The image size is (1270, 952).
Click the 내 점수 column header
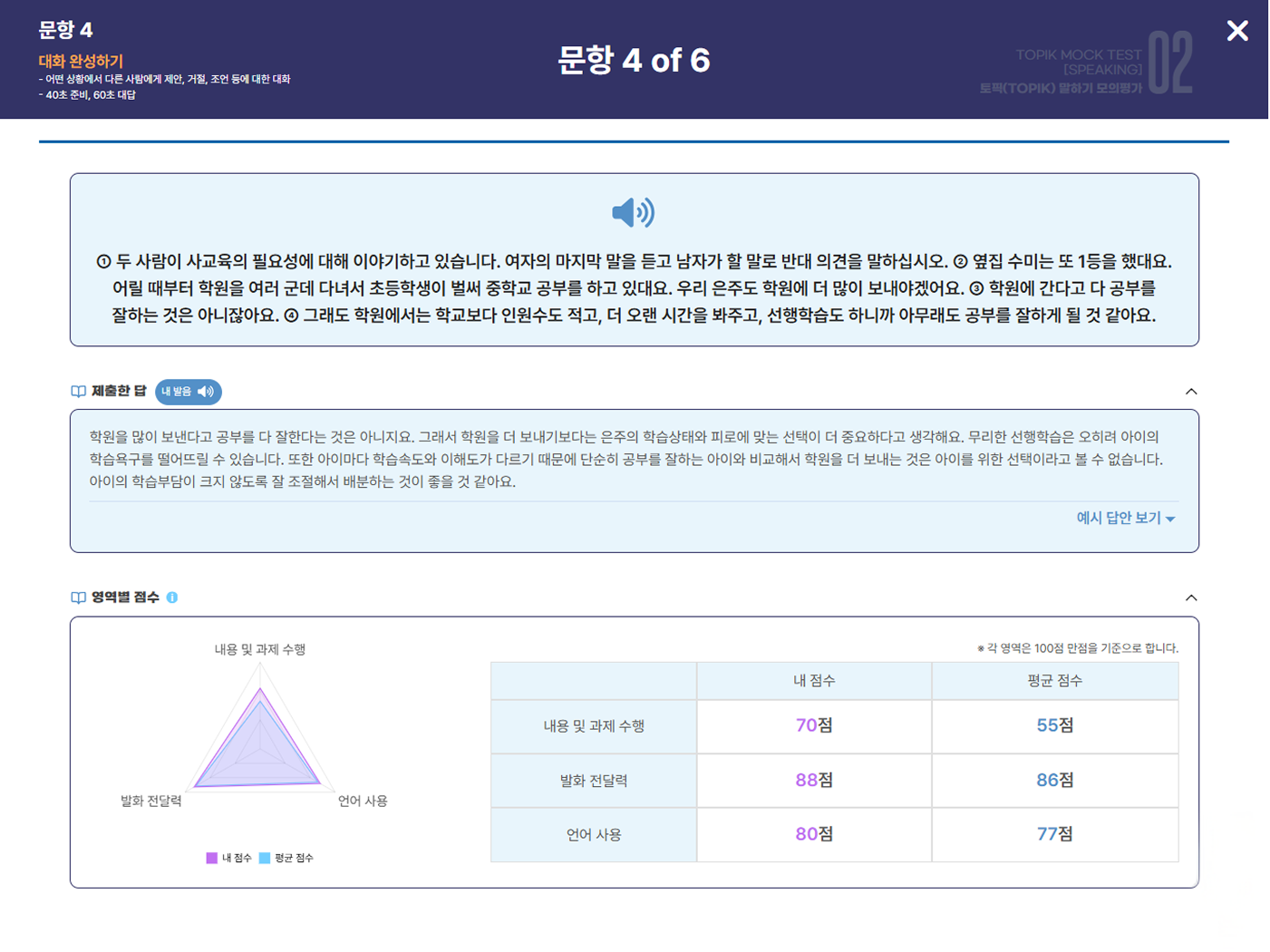tap(814, 680)
